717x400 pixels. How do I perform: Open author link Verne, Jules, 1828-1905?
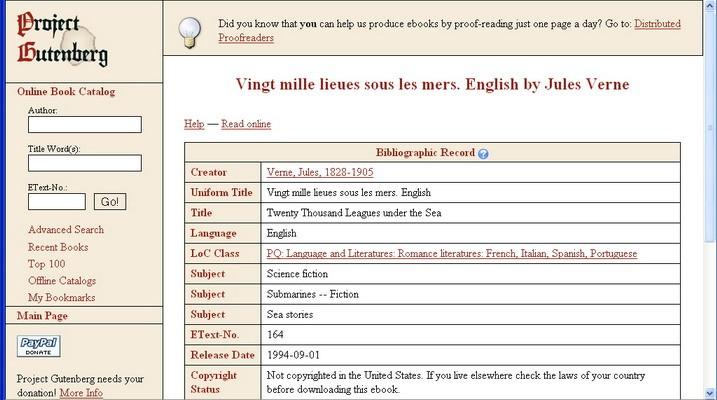[x=320, y=172]
